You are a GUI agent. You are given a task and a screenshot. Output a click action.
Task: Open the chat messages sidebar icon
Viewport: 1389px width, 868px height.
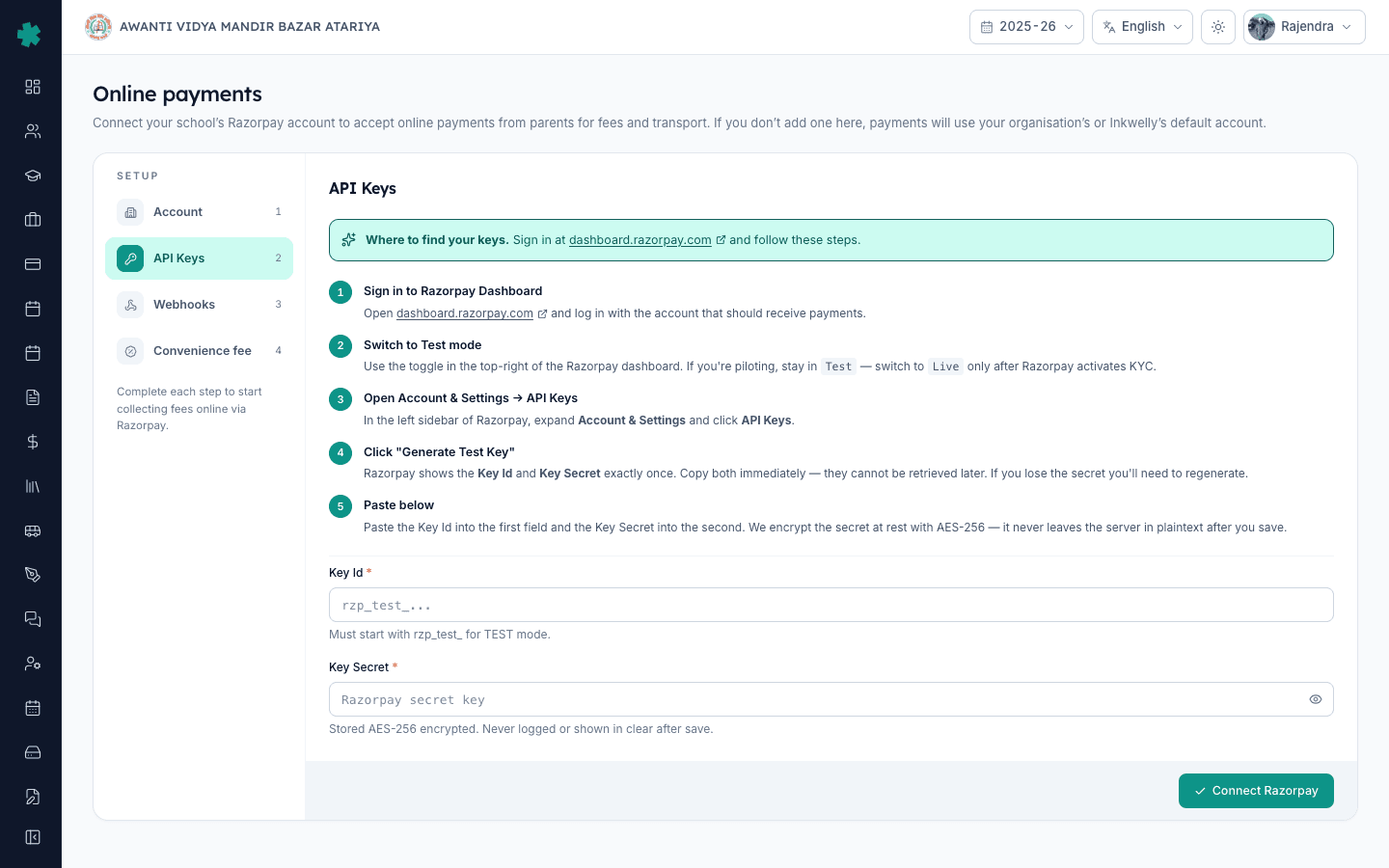33,619
